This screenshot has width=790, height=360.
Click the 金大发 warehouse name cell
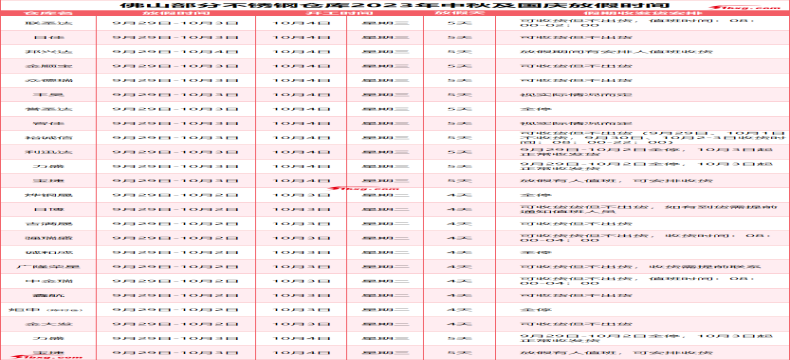coord(48,324)
